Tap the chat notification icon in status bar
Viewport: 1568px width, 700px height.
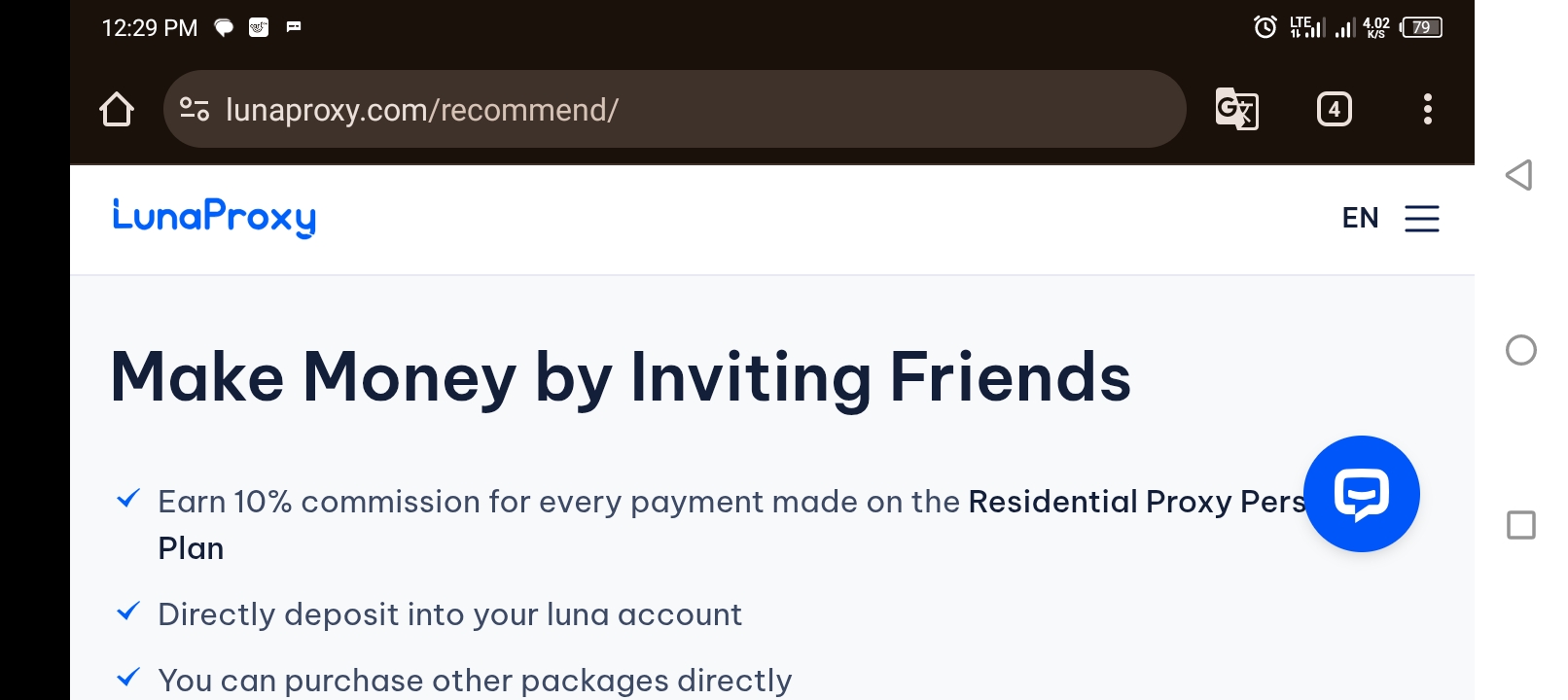click(x=224, y=27)
